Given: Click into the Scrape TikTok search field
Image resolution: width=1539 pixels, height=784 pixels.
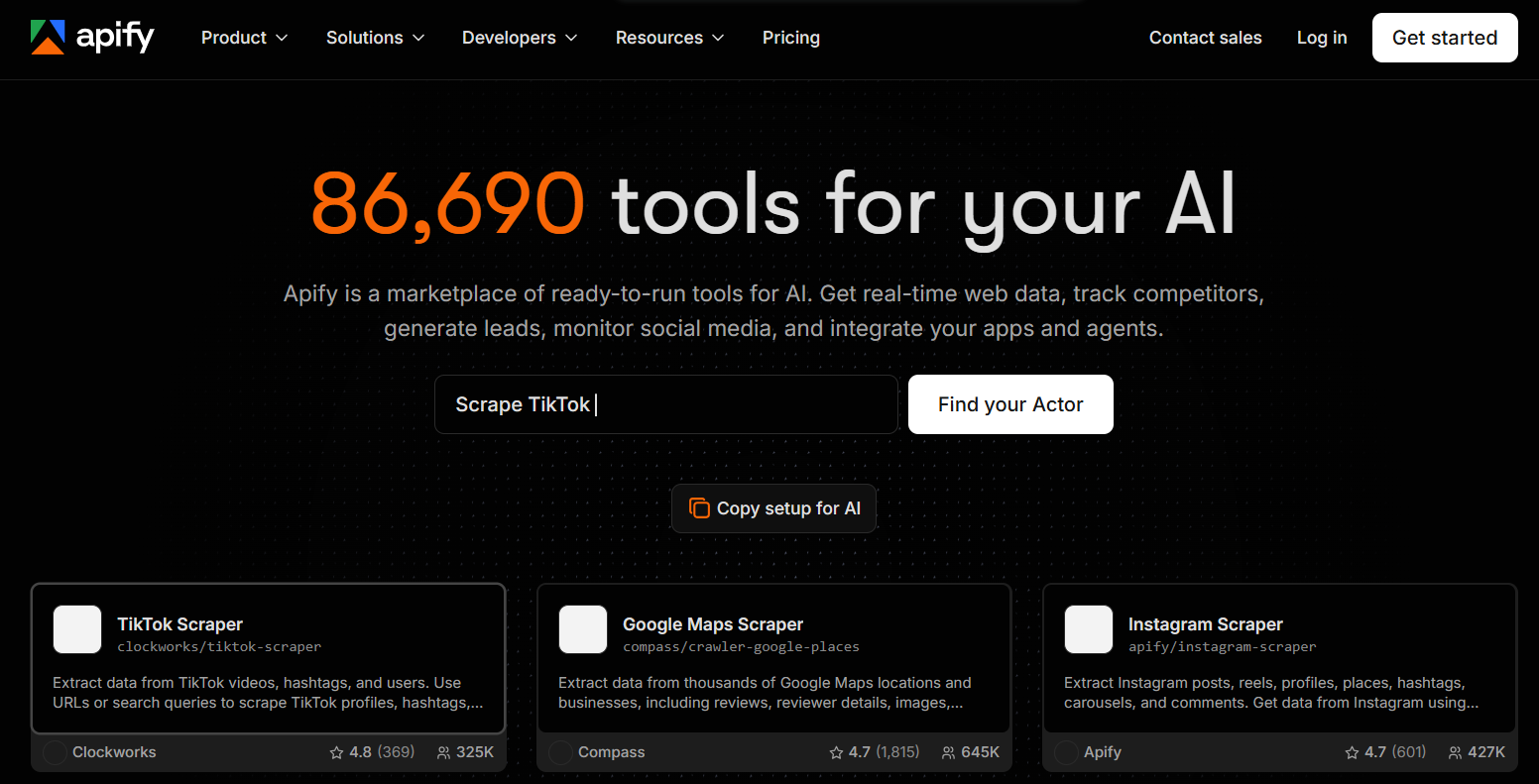Looking at the screenshot, I should point(666,404).
